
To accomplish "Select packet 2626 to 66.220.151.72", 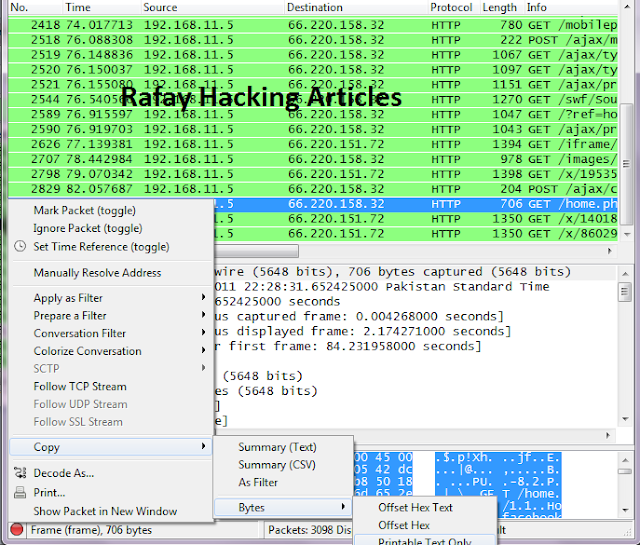I will tap(313, 144).
